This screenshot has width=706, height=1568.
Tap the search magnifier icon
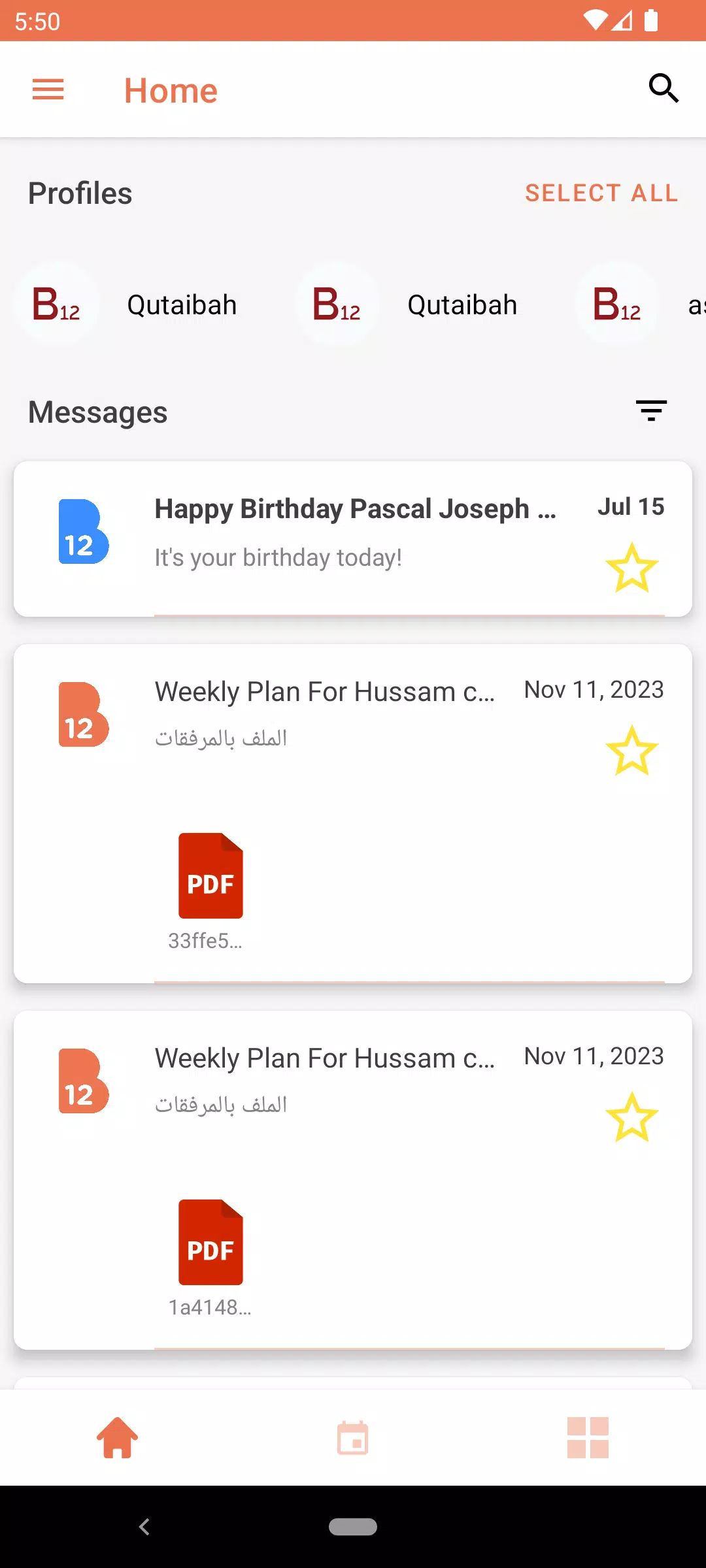[x=663, y=88]
